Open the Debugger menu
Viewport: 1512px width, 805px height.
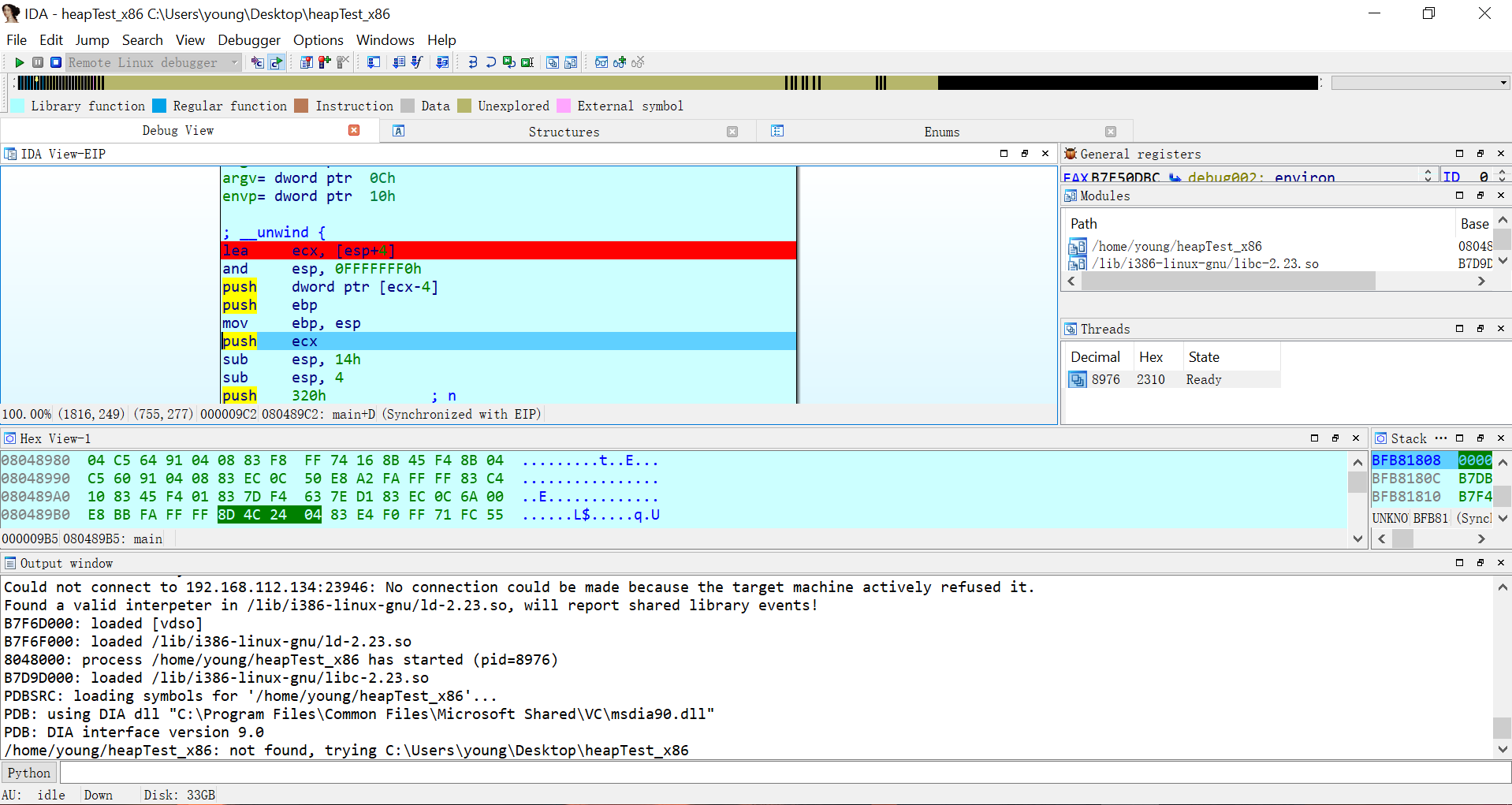coord(248,40)
